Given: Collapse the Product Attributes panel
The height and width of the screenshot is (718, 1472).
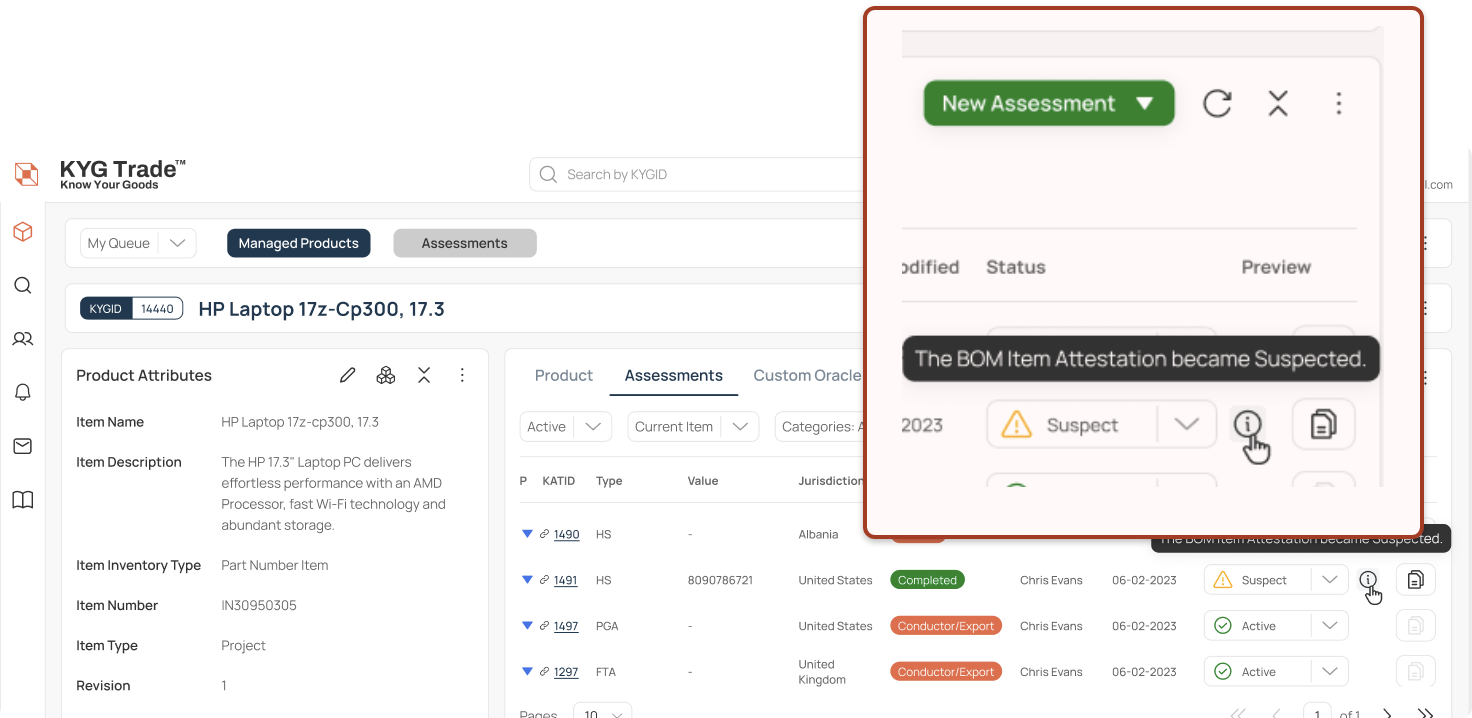Looking at the screenshot, I should (424, 375).
